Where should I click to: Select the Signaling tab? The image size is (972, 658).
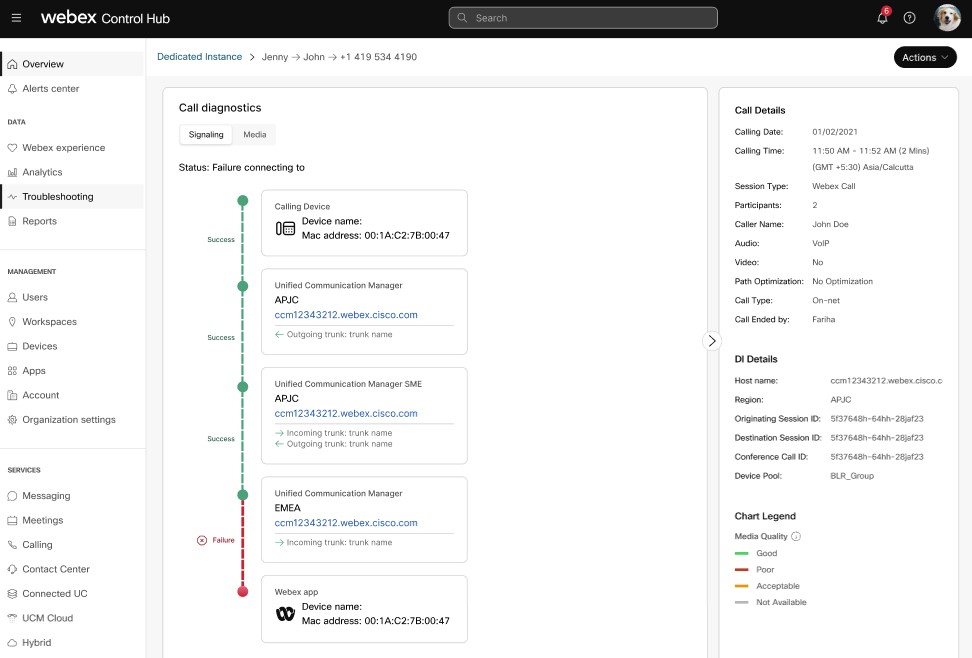pyautogui.click(x=206, y=134)
